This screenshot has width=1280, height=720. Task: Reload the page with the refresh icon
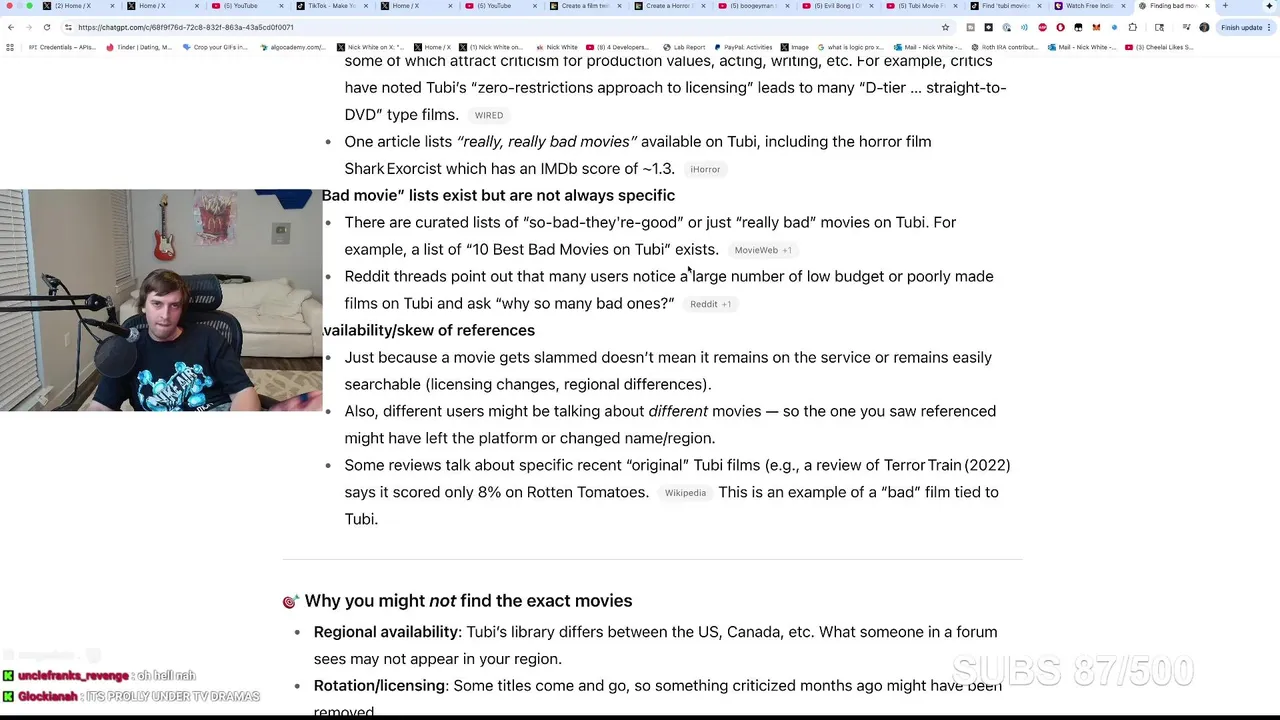point(46,27)
